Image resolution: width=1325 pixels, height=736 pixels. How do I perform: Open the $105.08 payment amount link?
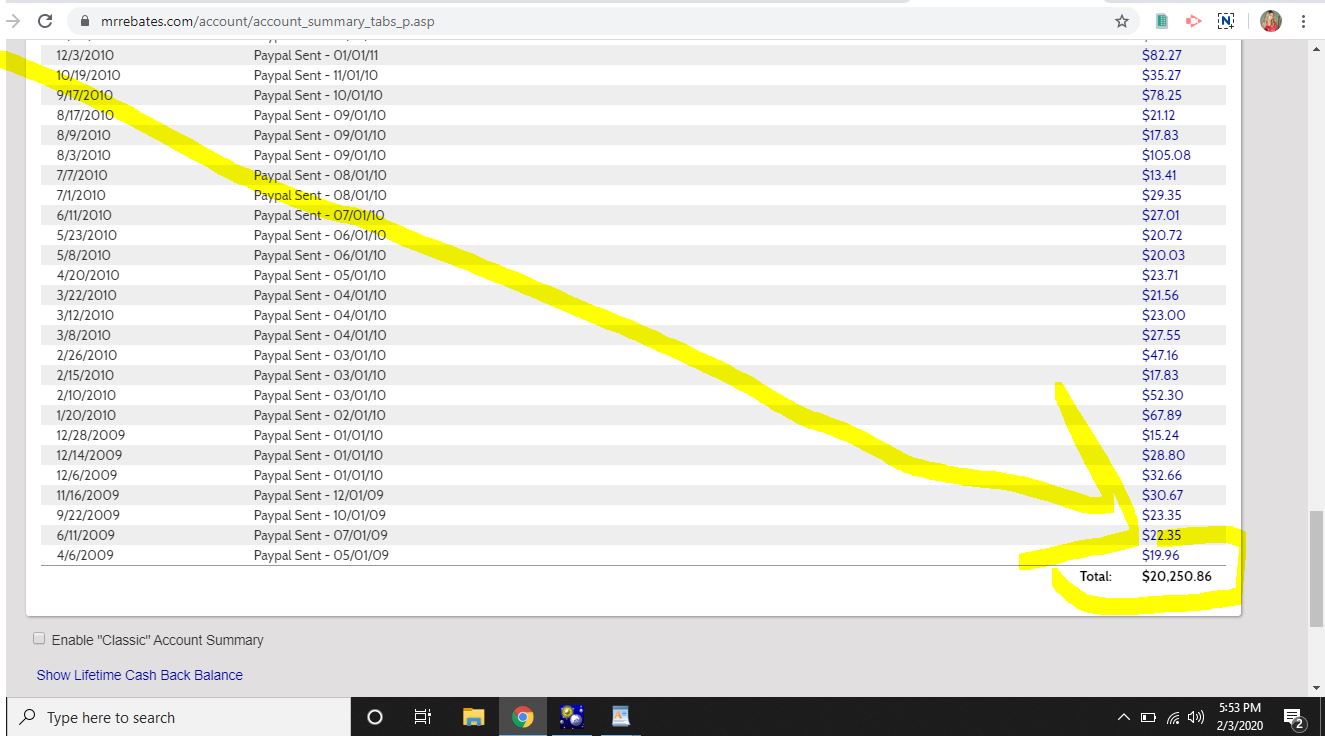coord(1166,155)
